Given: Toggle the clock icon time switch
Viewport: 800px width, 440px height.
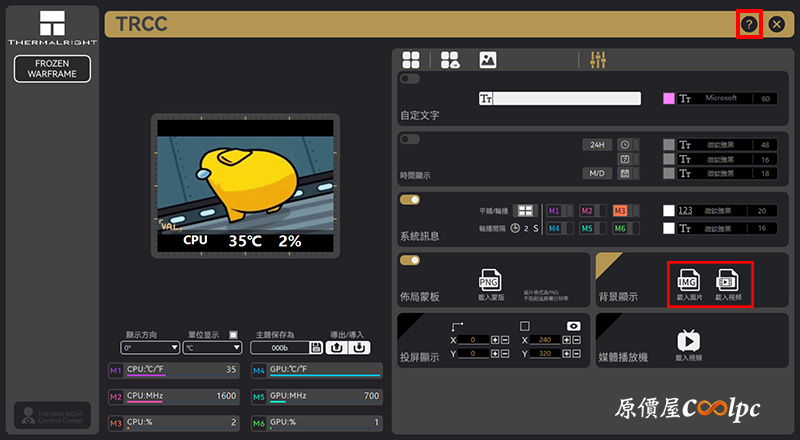Looking at the screenshot, I should click(628, 144).
